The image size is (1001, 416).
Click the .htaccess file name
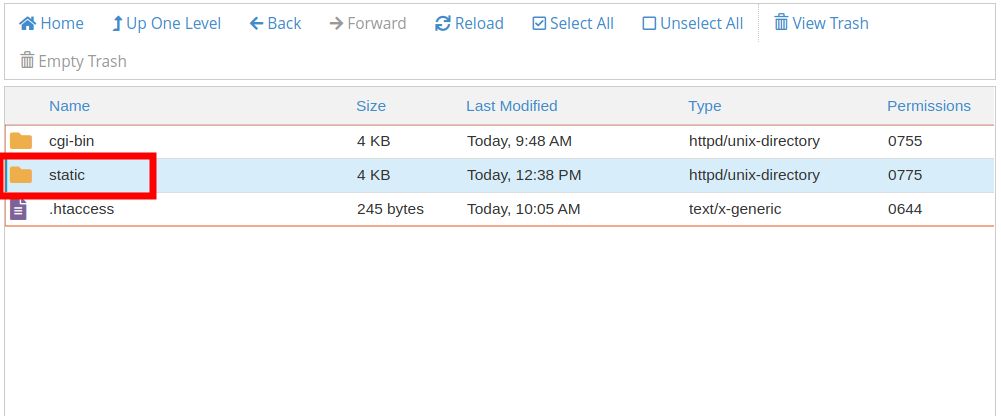82,209
